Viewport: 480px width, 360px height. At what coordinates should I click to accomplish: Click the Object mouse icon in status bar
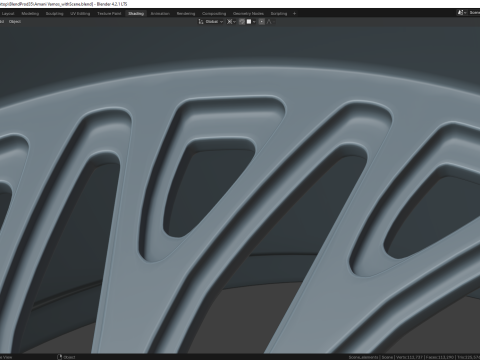point(60,357)
